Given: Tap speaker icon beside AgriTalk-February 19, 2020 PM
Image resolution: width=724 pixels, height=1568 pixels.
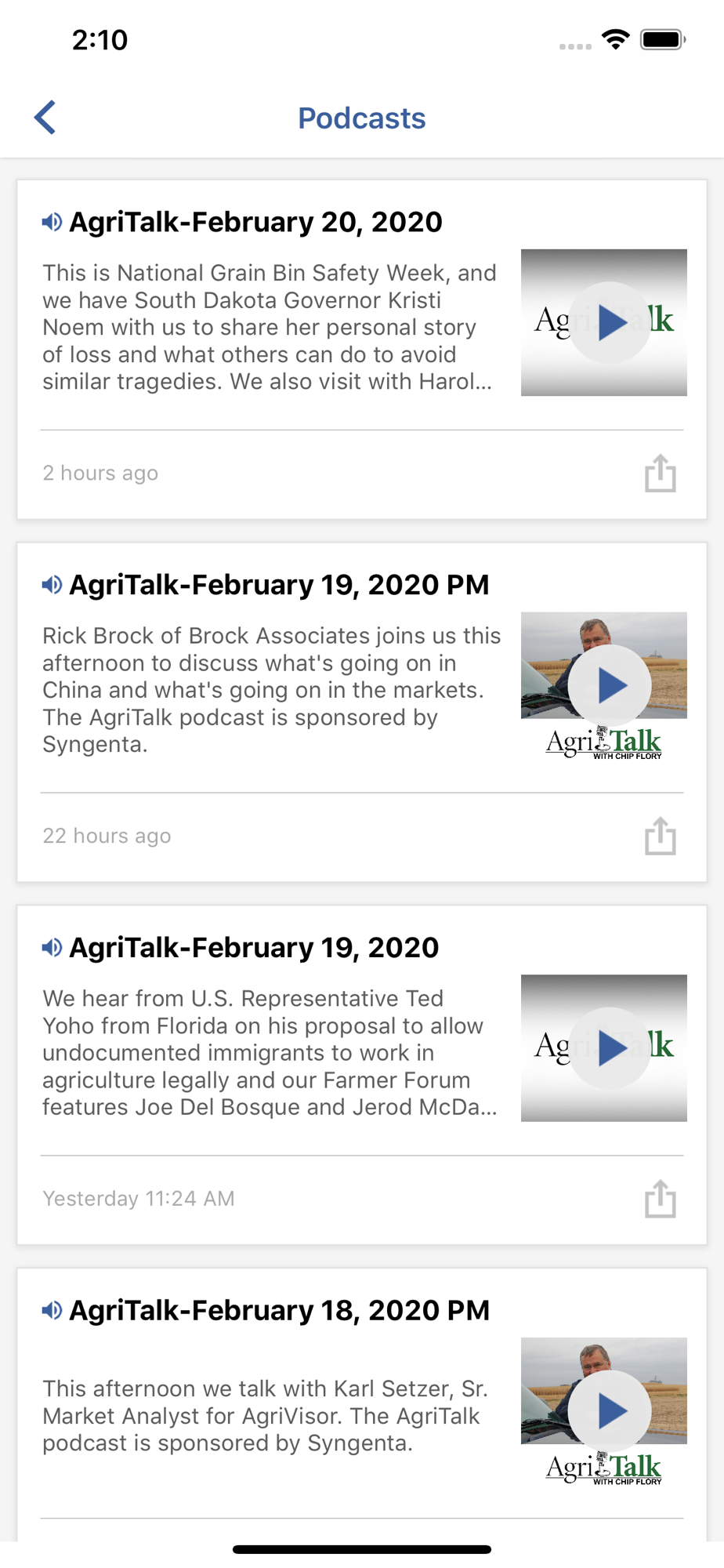Looking at the screenshot, I should click(52, 585).
